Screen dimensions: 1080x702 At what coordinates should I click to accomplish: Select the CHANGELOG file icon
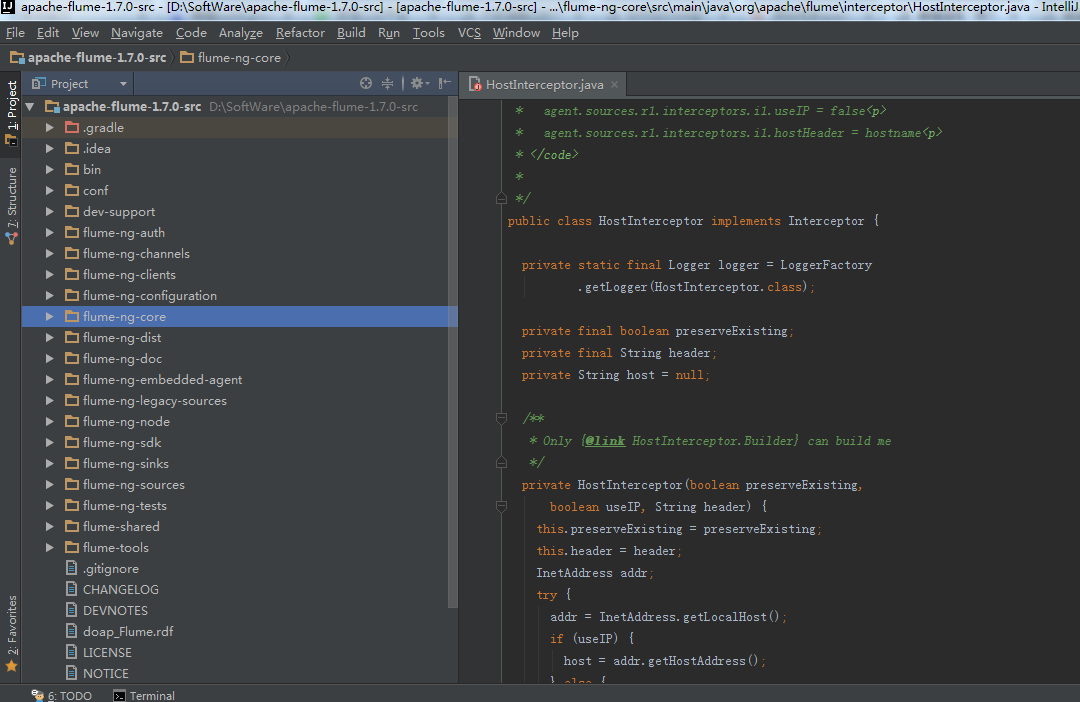coord(72,590)
